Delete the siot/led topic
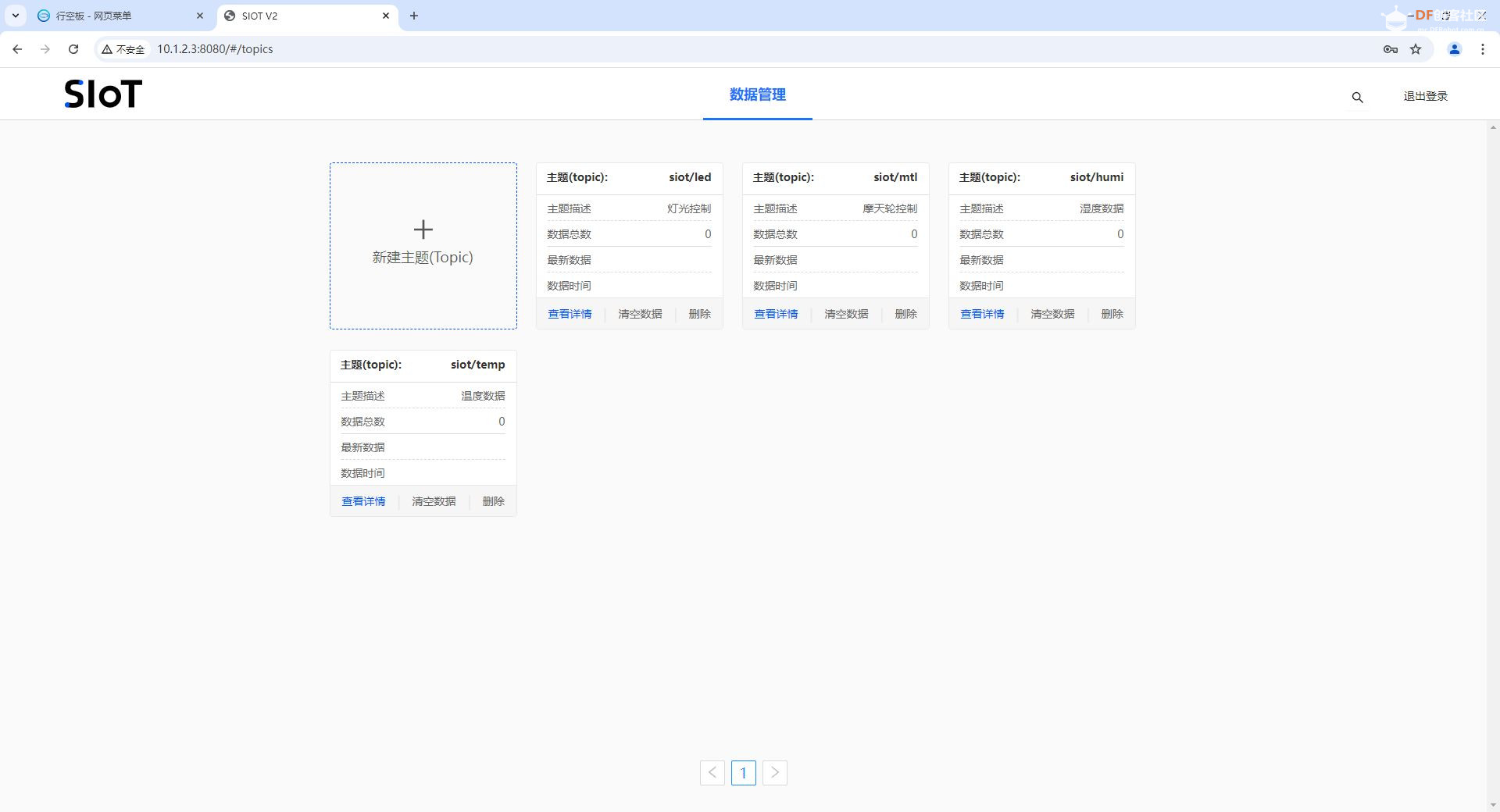Image resolution: width=1500 pixels, height=812 pixels. pyautogui.click(x=700, y=314)
